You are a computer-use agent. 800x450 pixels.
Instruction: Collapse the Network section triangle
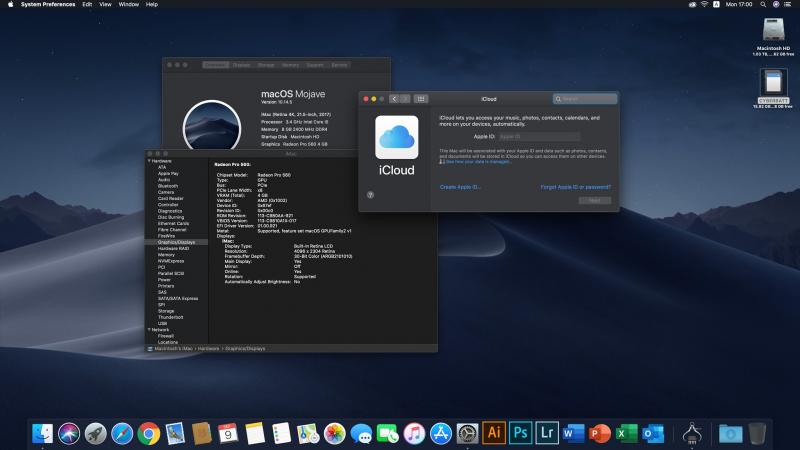coord(149,330)
